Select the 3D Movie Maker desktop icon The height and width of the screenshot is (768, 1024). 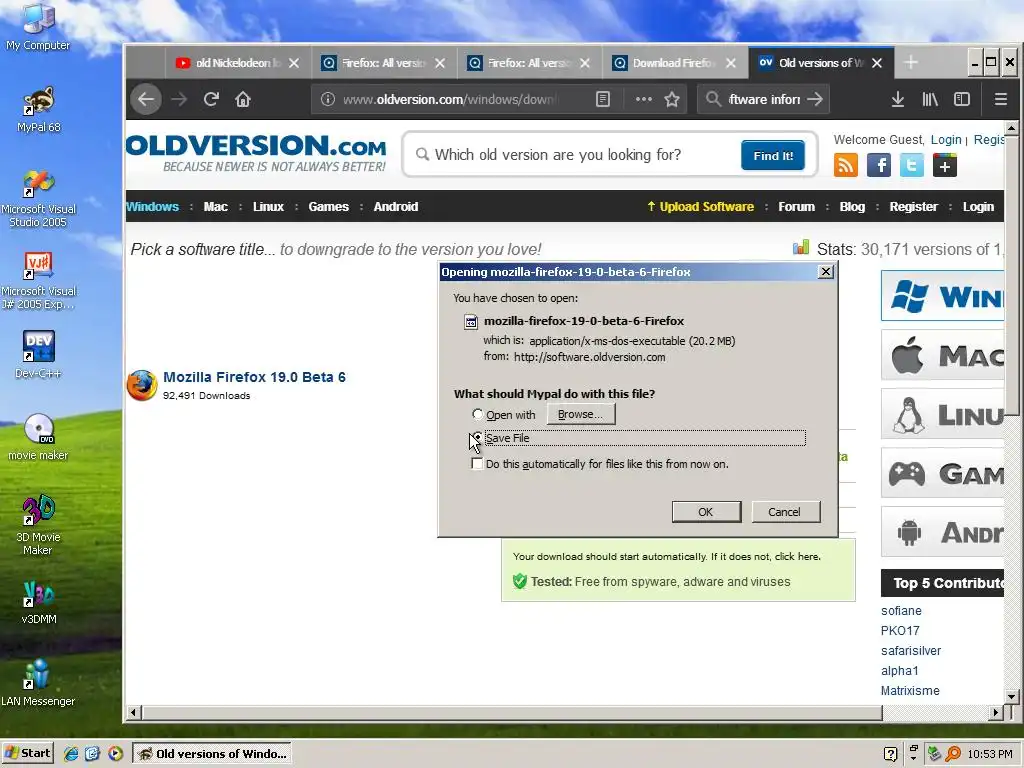click(x=39, y=525)
